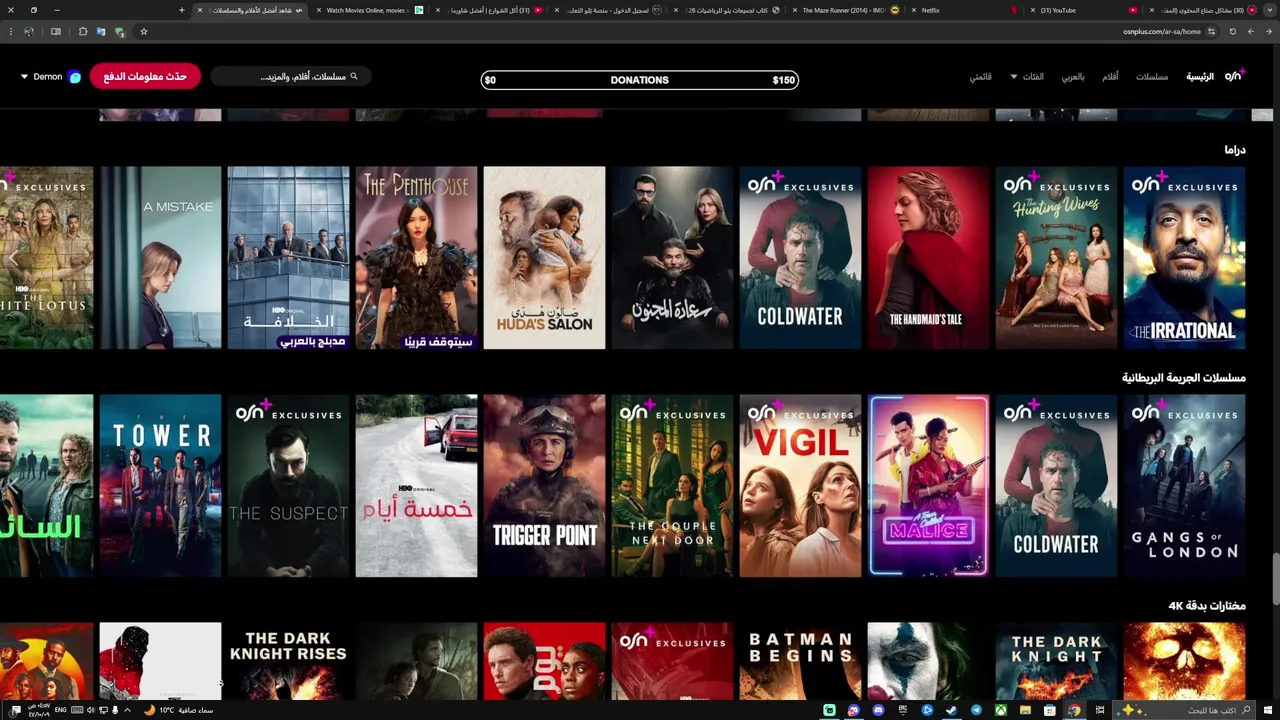Open The Penthouse poster
Viewport: 1280px width, 720px height.
click(416, 258)
